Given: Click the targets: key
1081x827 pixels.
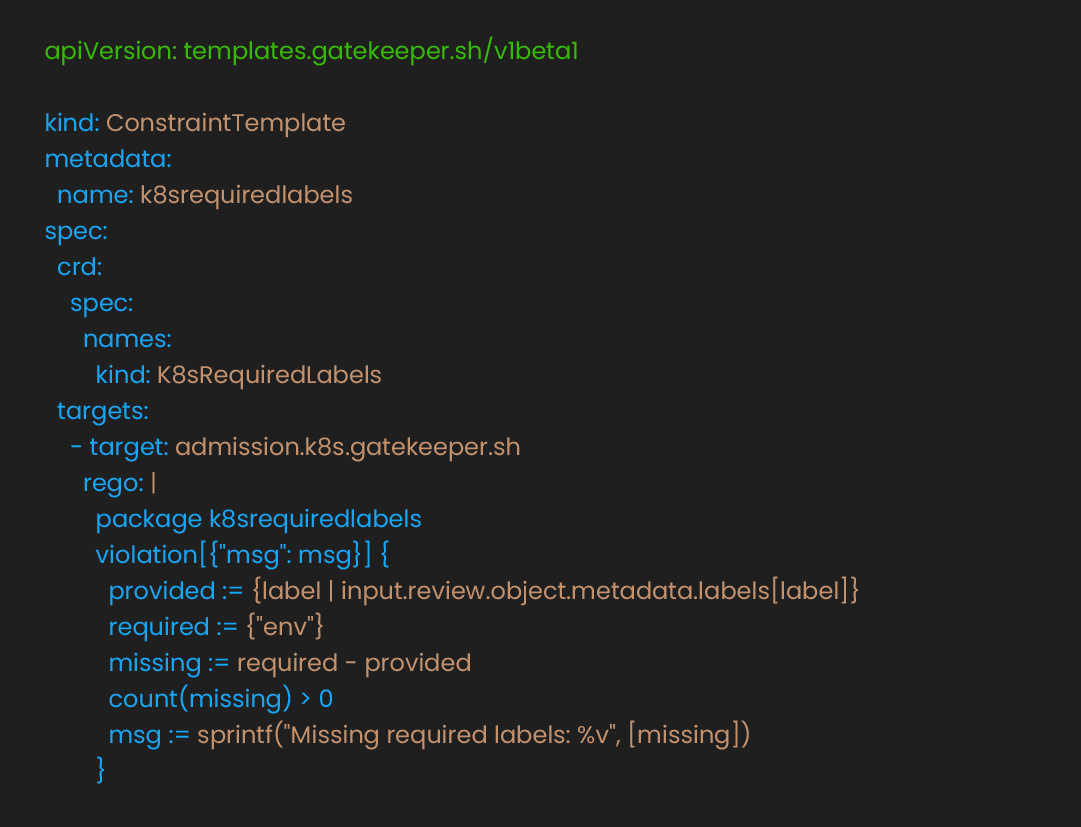Looking at the screenshot, I should point(103,411).
